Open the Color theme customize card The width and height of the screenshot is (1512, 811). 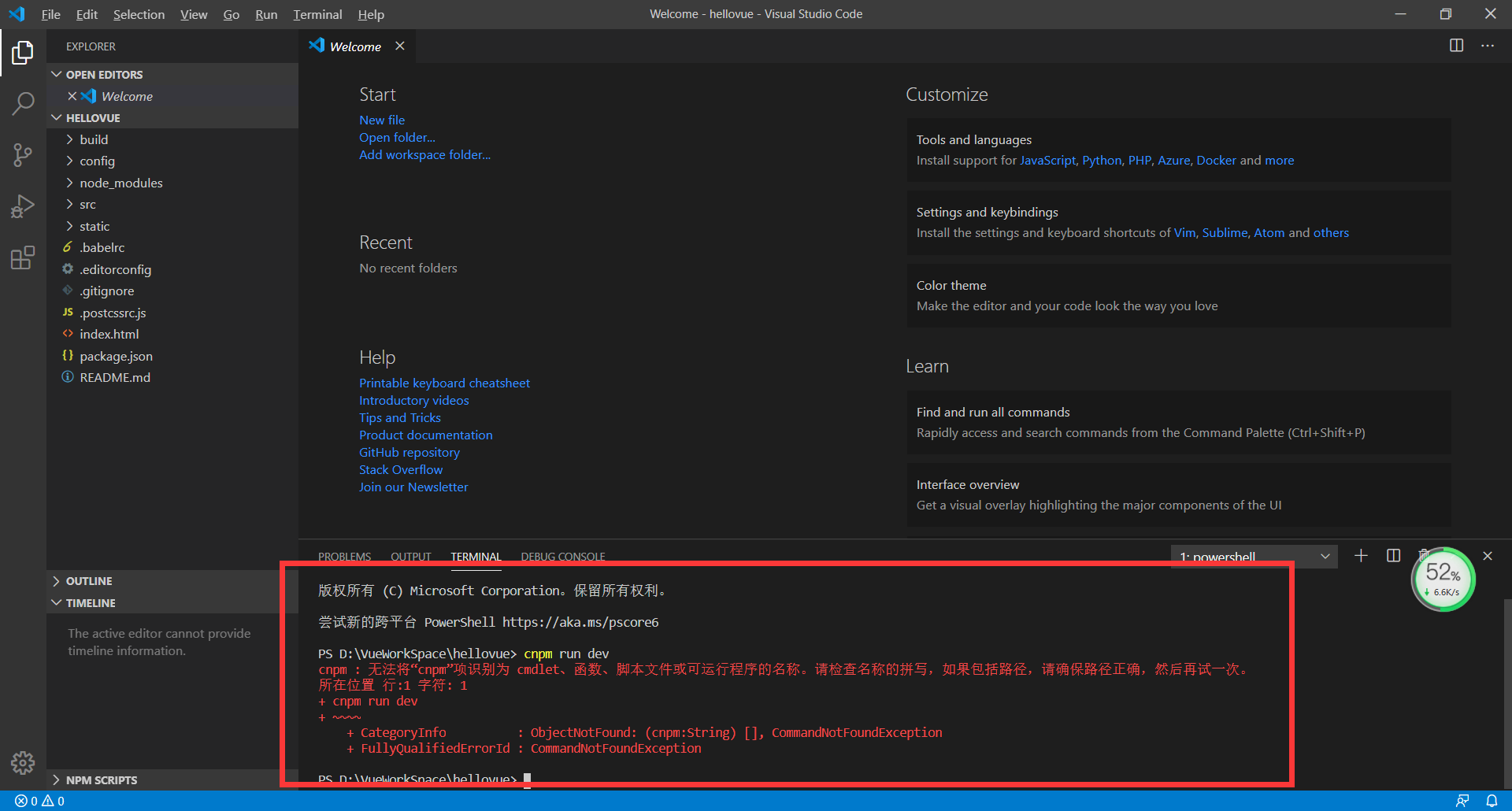(1179, 295)
